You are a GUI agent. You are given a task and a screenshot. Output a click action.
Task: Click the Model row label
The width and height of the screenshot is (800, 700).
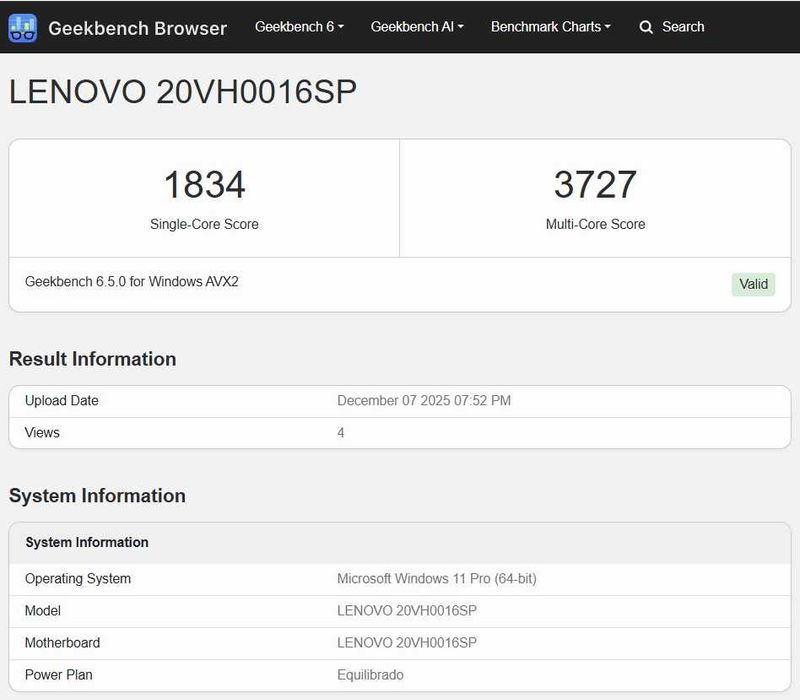43,611
